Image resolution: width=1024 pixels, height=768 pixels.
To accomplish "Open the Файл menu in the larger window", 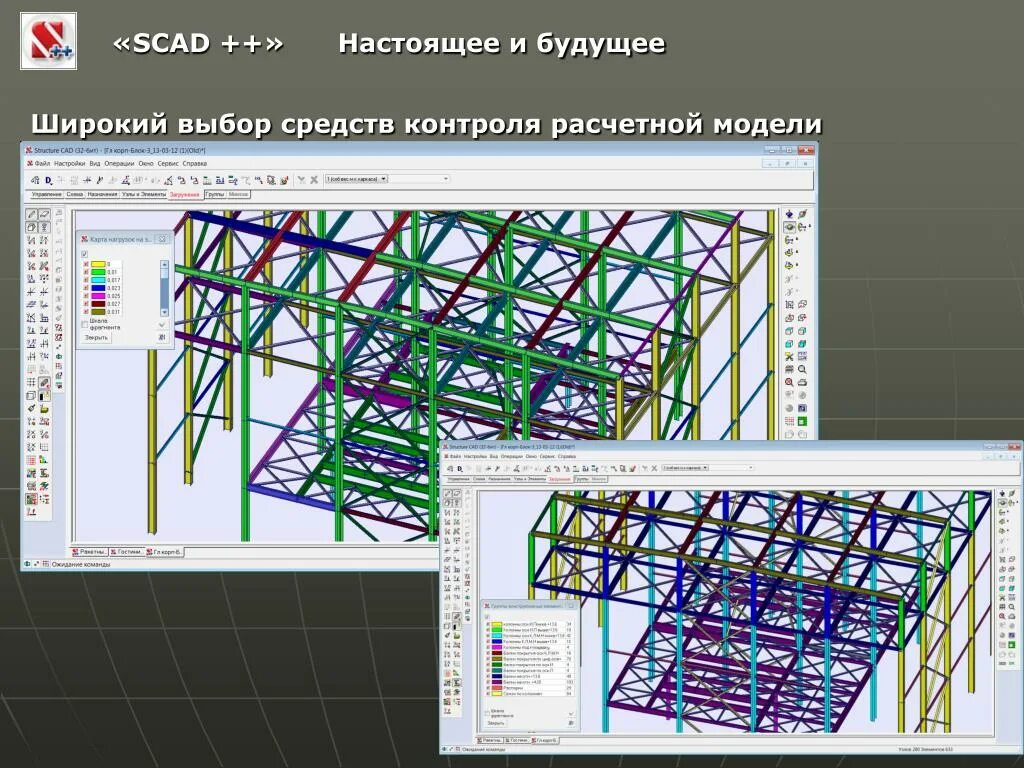I will (x=42, y=163).
